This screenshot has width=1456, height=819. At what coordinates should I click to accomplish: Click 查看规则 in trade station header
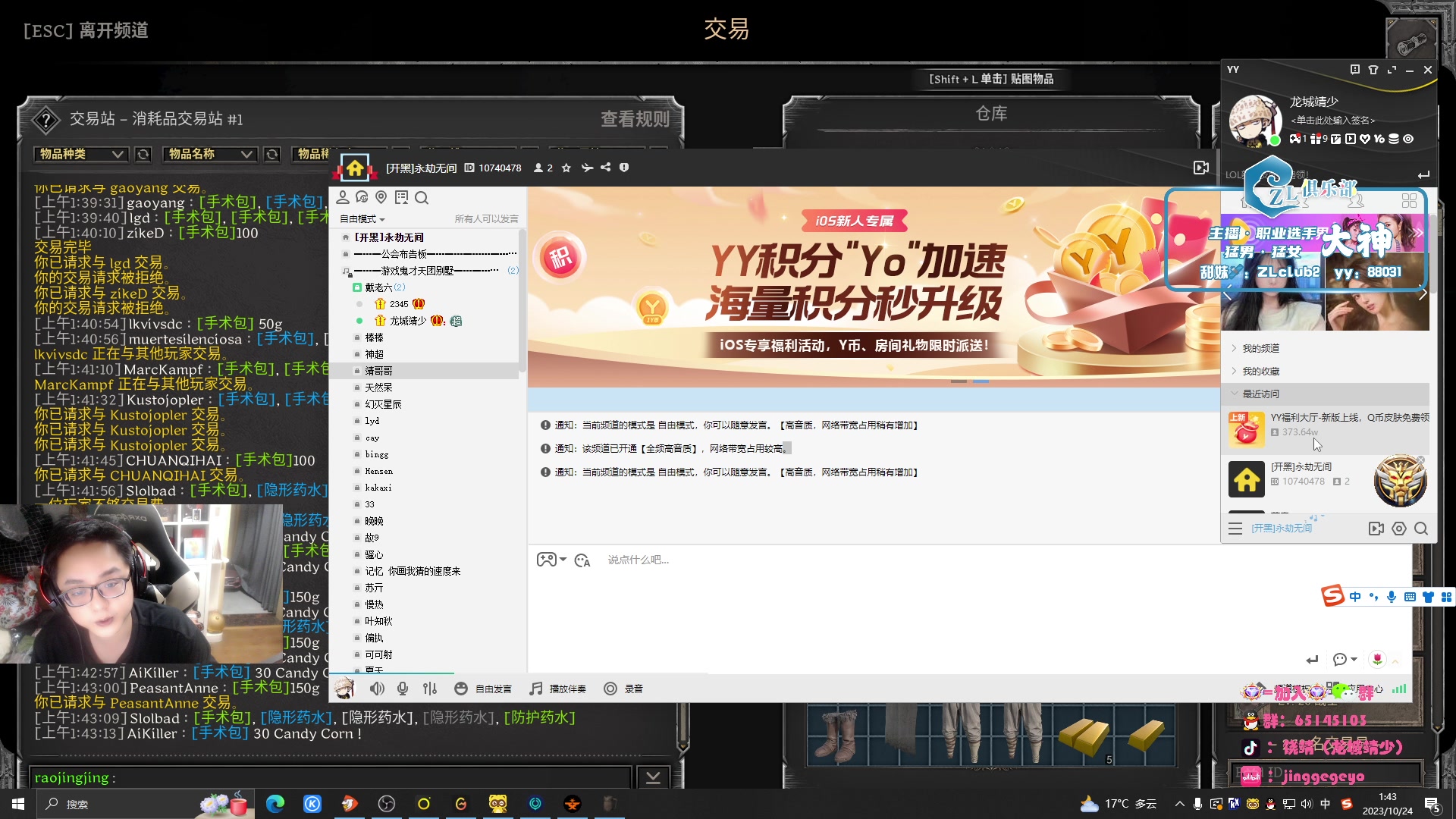point(635,119)
